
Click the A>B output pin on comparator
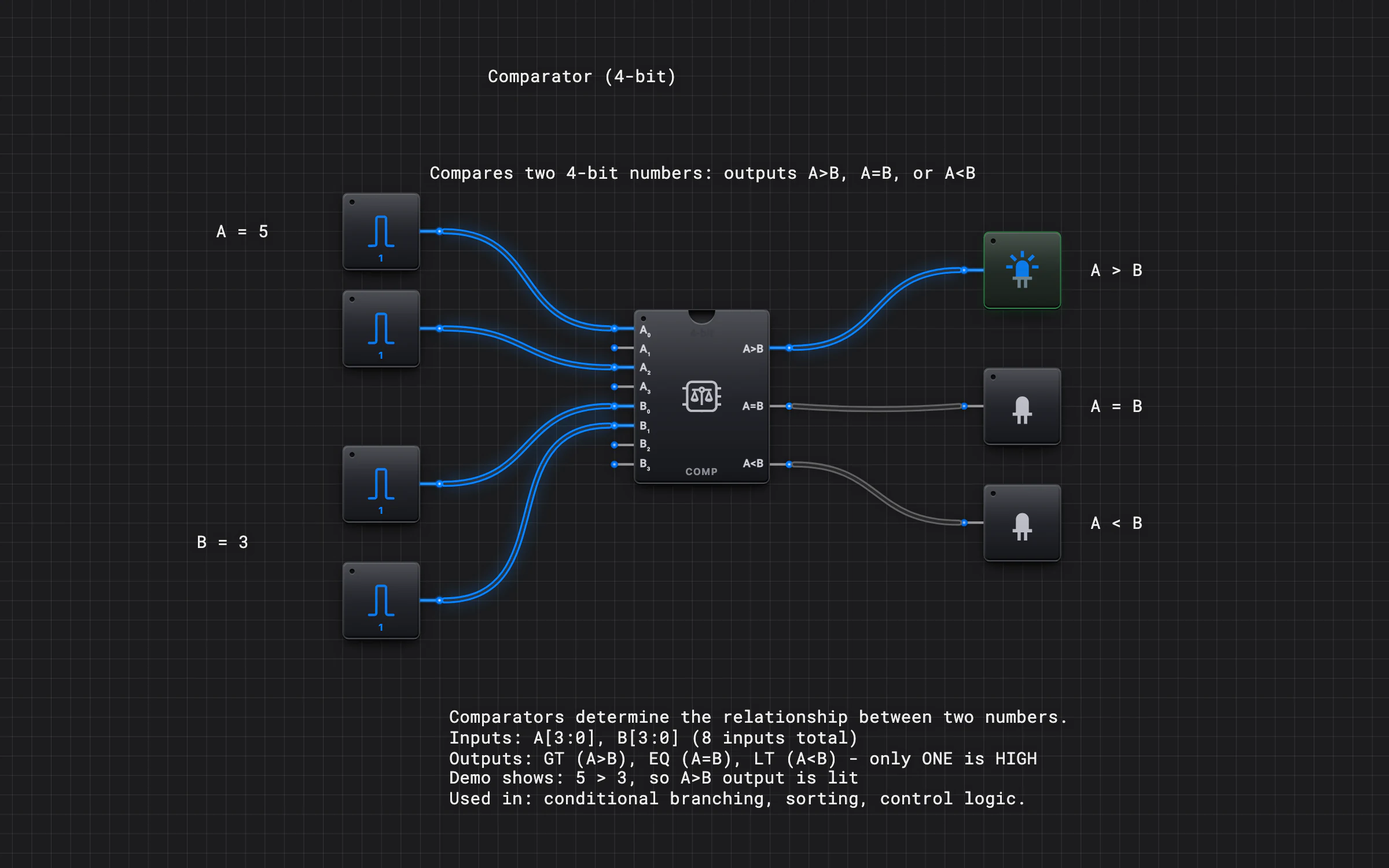[x=789, y=348]
